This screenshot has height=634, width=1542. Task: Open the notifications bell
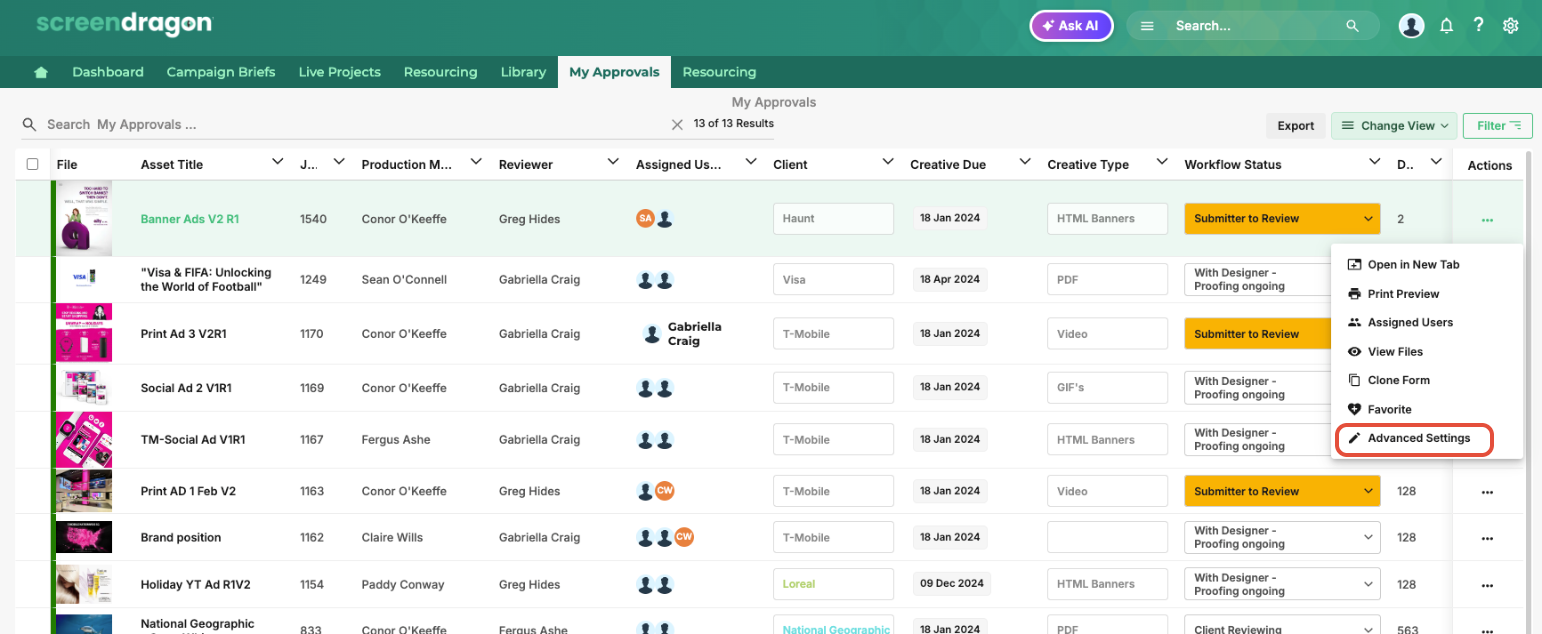tap(1446, 26)
